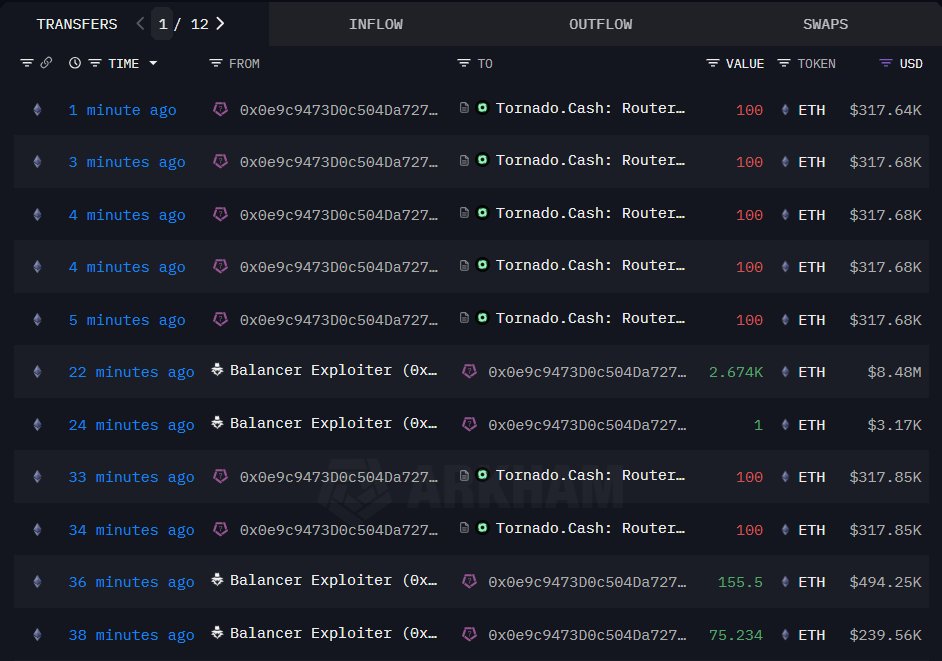The width and height of the screenshot is (942, 661).
Task: Click Tornado.Cash logo in 33 minutes ago row
Action: (482, 475)
